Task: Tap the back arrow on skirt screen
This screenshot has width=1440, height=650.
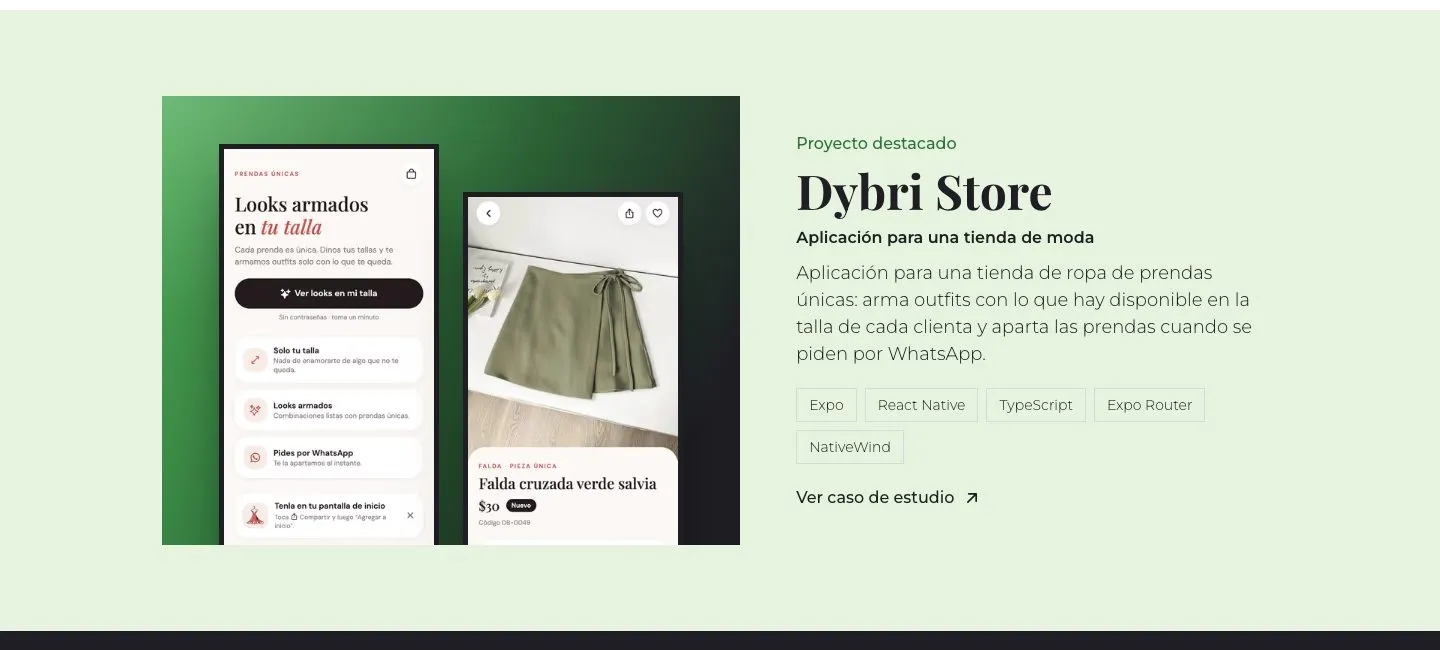Action: coord(488,213)
